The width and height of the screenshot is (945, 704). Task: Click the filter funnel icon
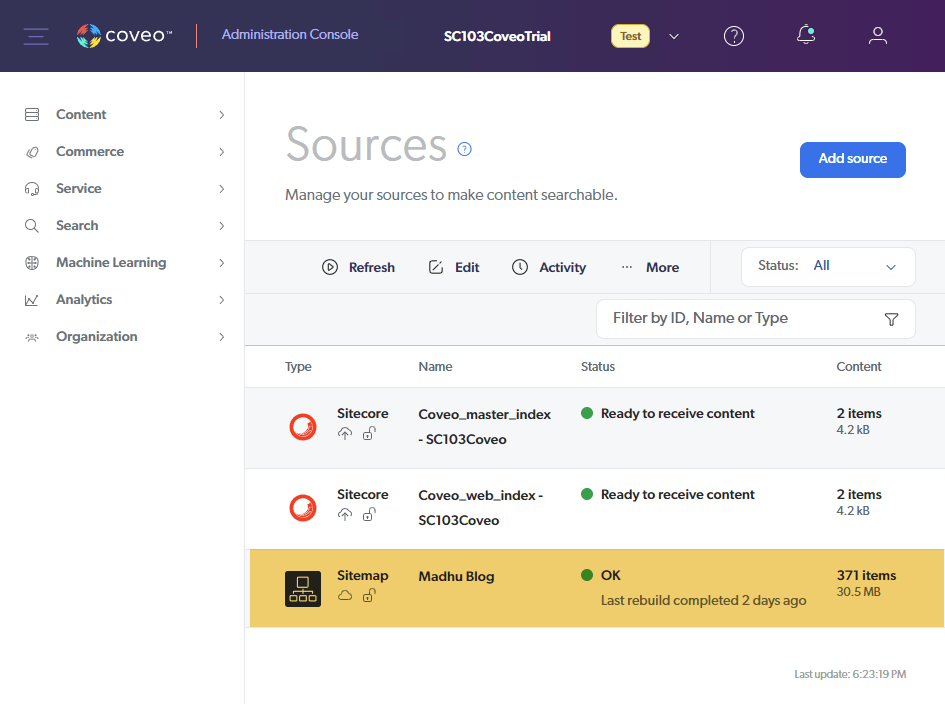tap(891, 319)
